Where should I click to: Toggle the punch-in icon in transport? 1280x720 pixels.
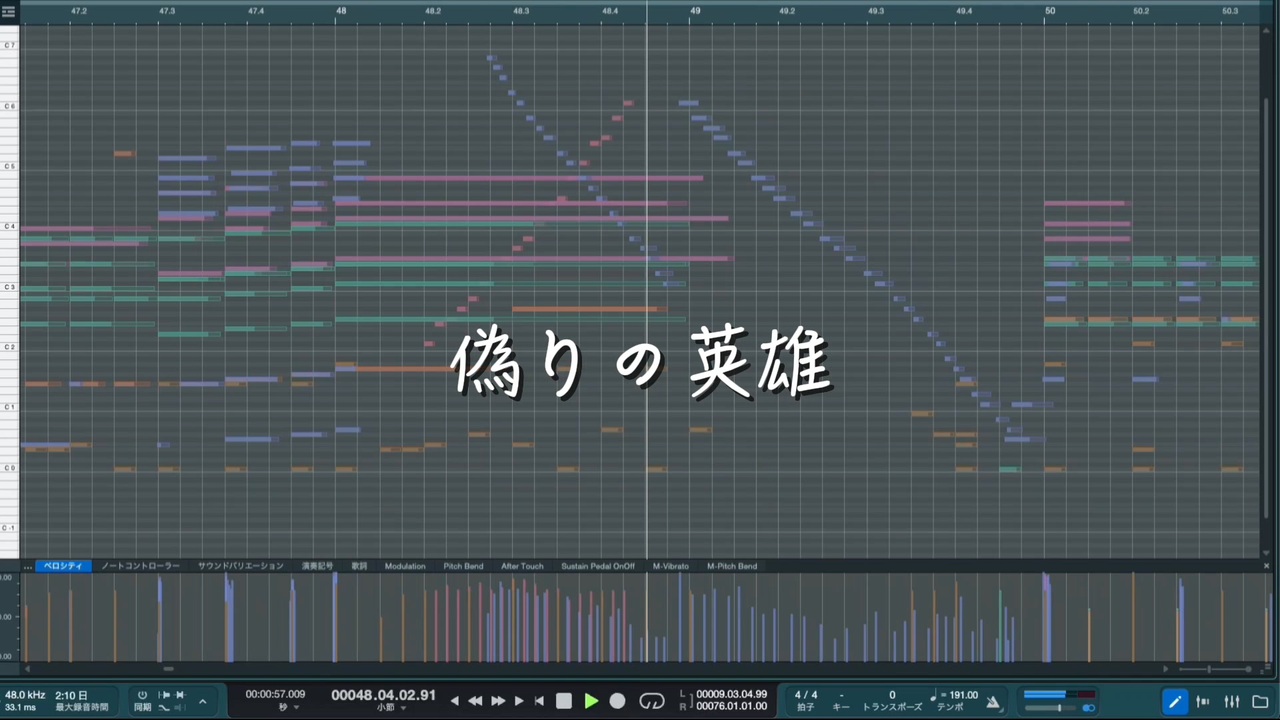tap(164, 695)
